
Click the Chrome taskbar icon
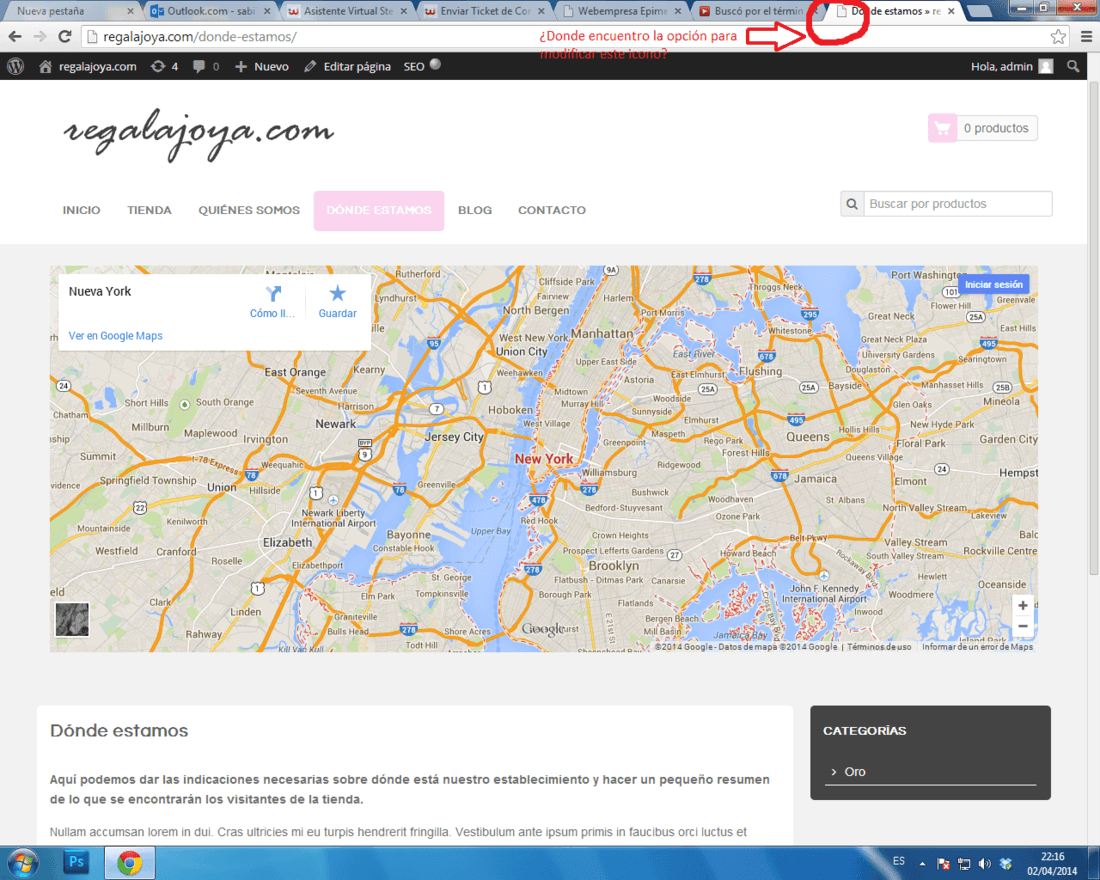pyautogui.click(x=130, y=862)
